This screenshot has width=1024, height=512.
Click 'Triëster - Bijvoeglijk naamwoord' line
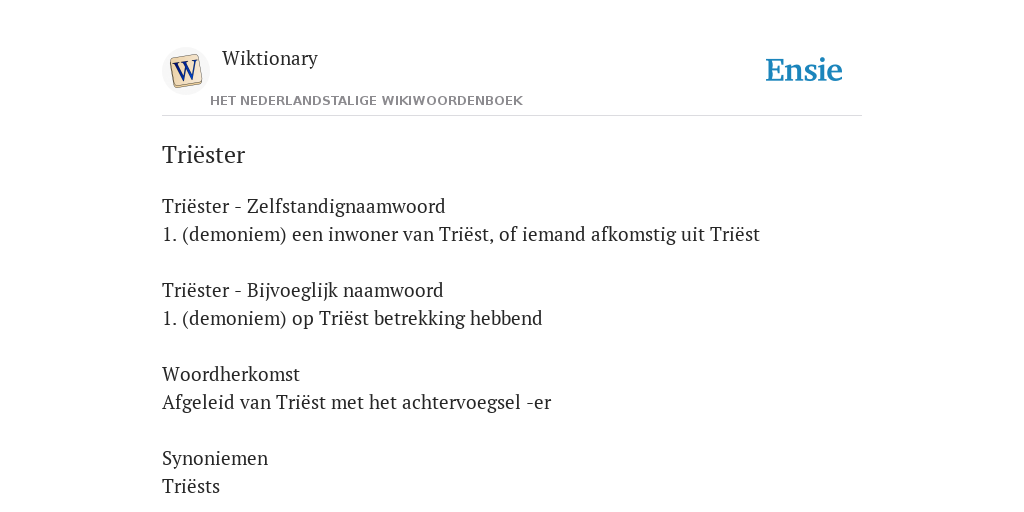coord(302,290)
